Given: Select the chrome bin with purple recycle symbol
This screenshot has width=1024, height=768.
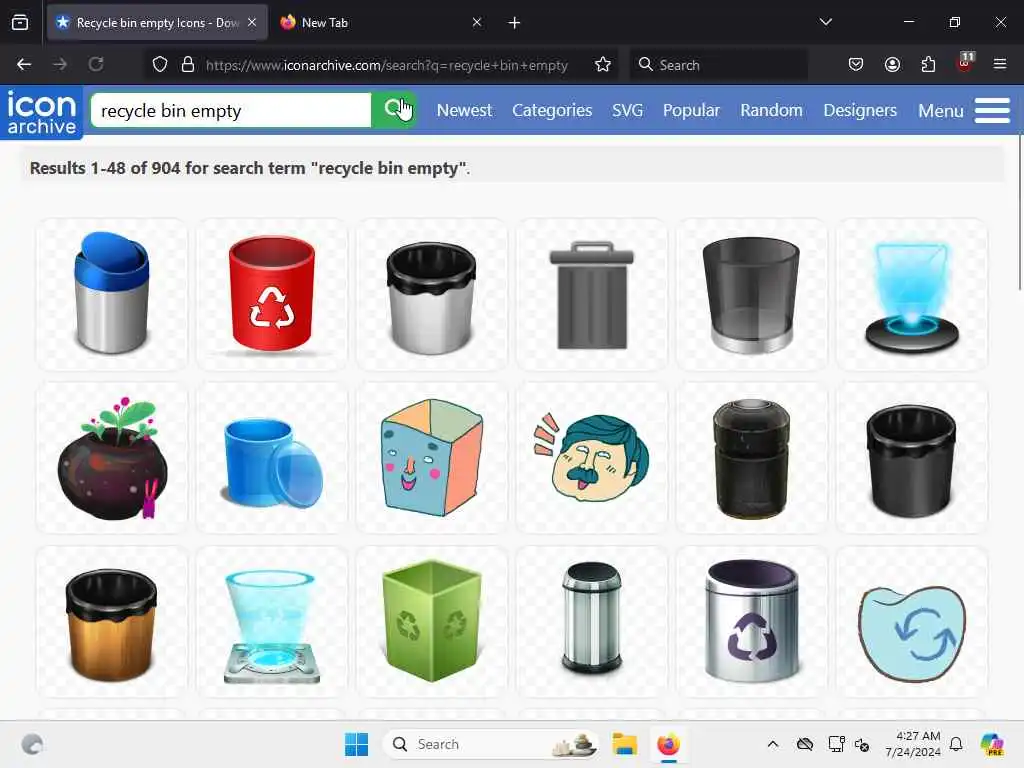Looking at the screenshot, I should 752,622.
